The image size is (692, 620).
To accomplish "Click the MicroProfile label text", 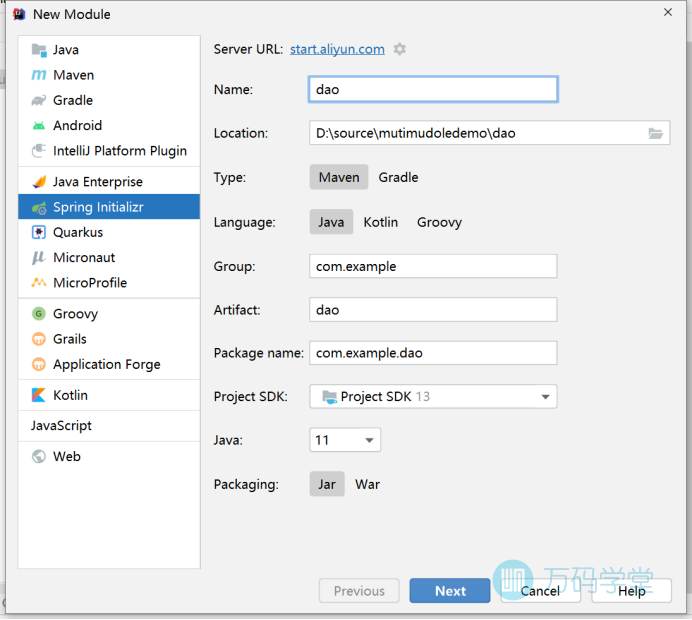I will pos(90,283).
